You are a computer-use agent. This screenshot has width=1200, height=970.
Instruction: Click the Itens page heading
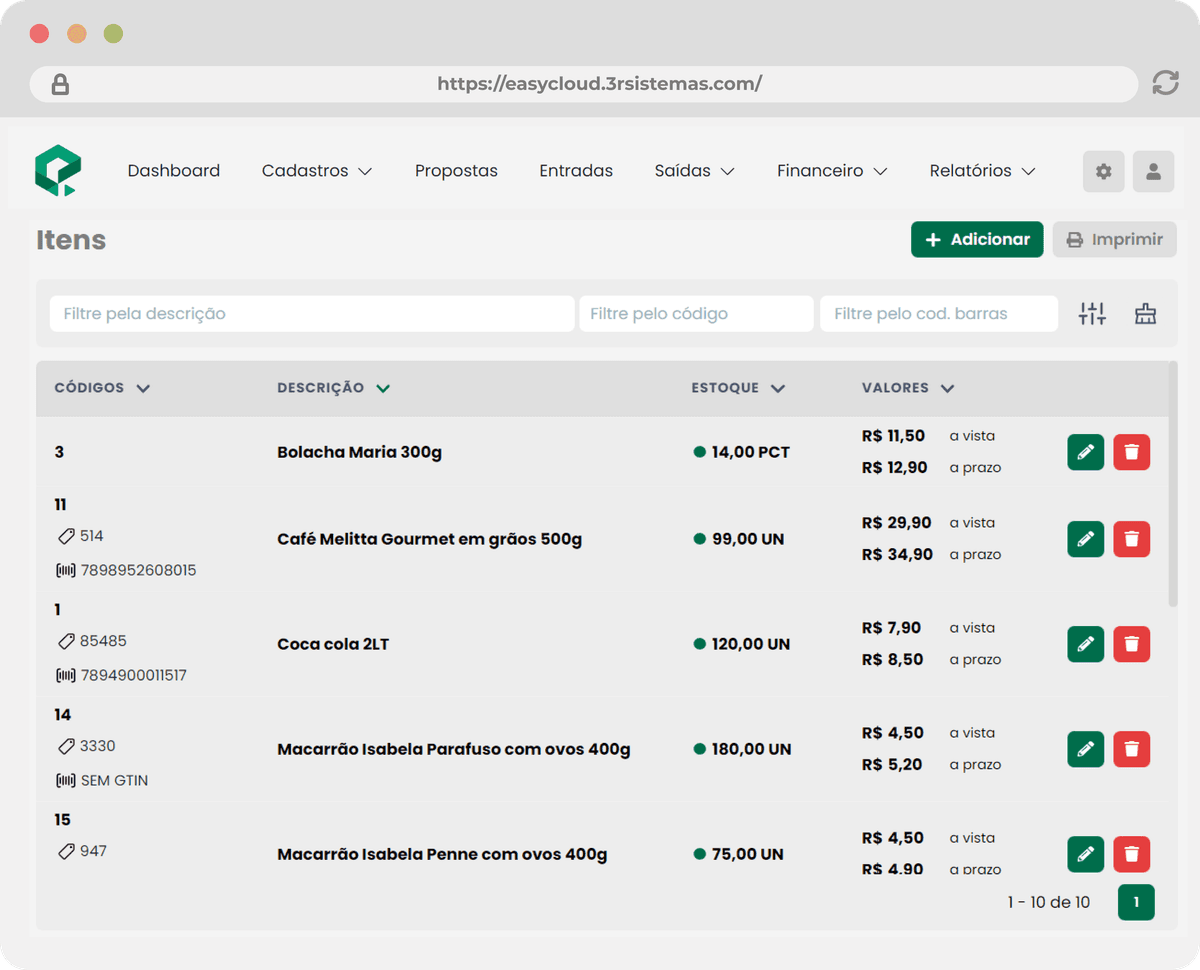[x=71, y=240]
